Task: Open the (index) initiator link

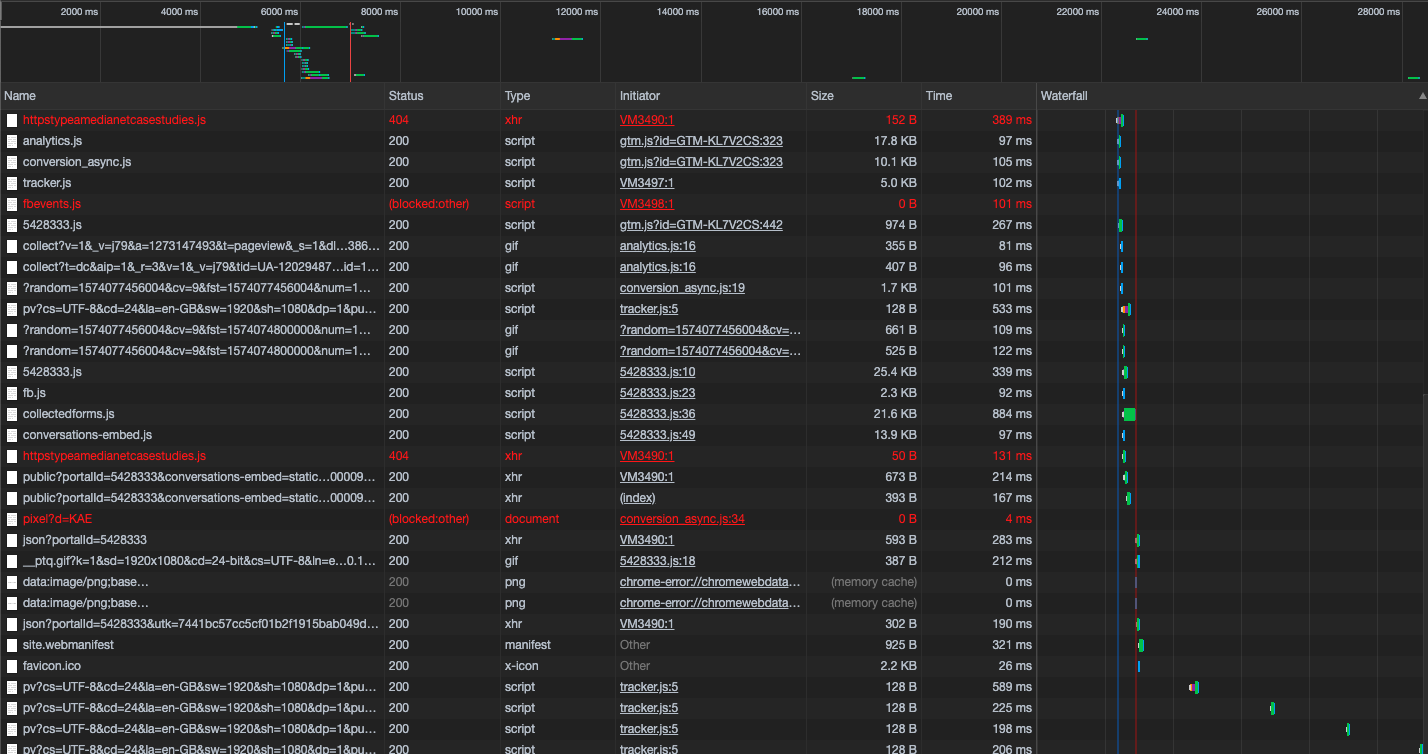Action: click(637, 498)
